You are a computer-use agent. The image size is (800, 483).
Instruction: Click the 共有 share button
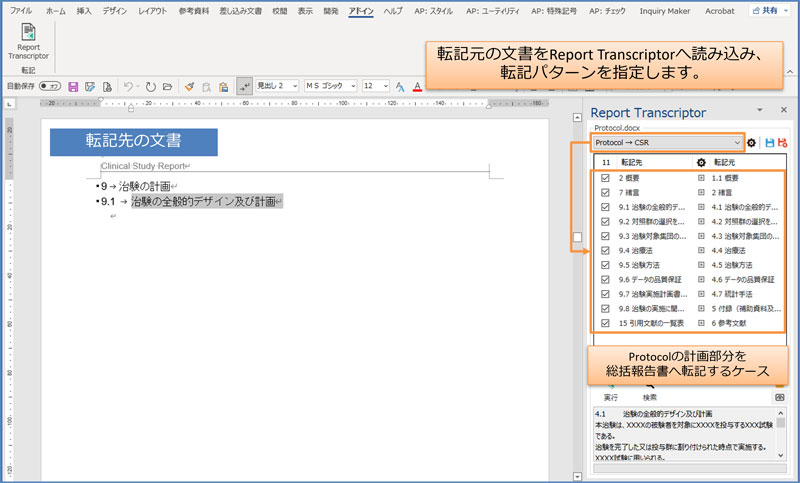769,9
